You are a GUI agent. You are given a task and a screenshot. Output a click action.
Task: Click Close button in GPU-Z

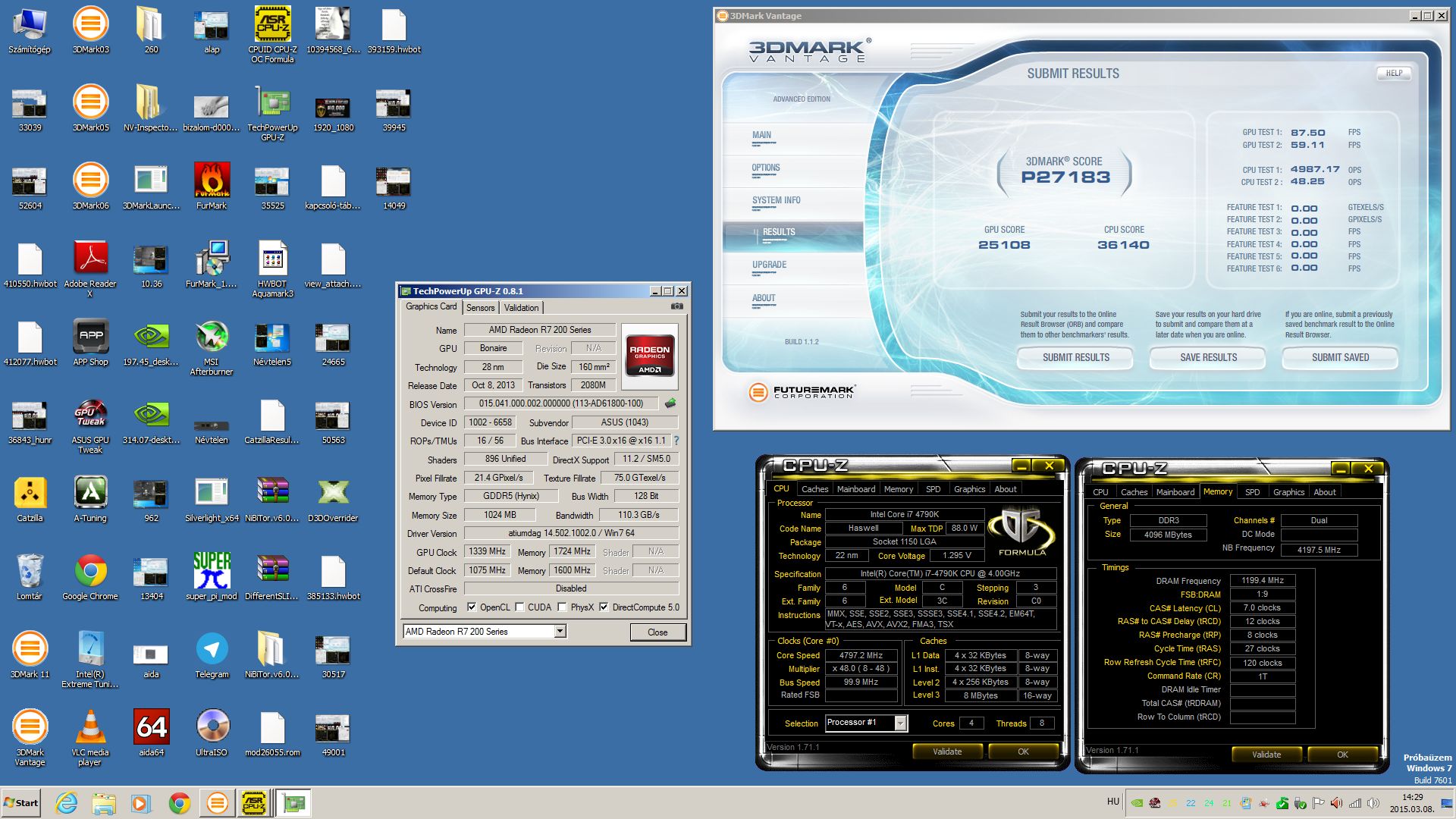point(657,632)
